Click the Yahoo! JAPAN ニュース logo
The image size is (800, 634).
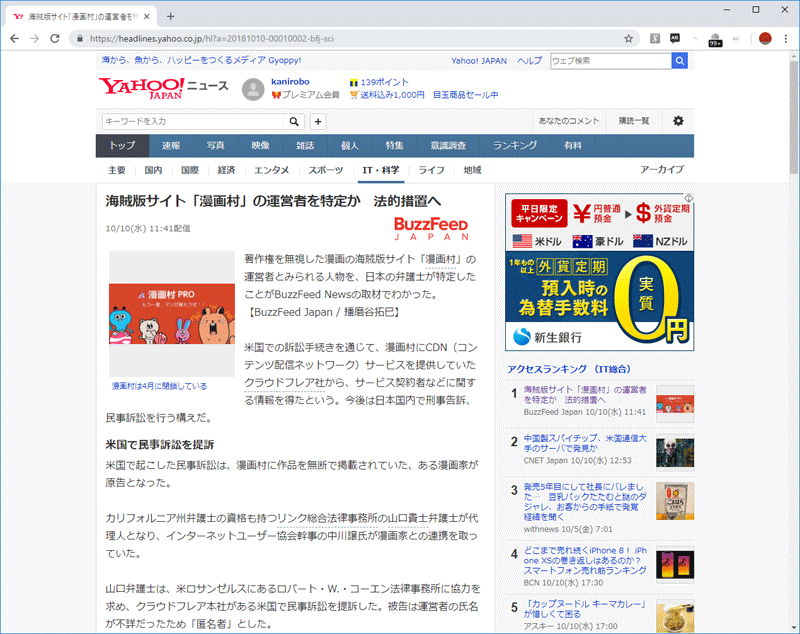click(x=164, y=88)
